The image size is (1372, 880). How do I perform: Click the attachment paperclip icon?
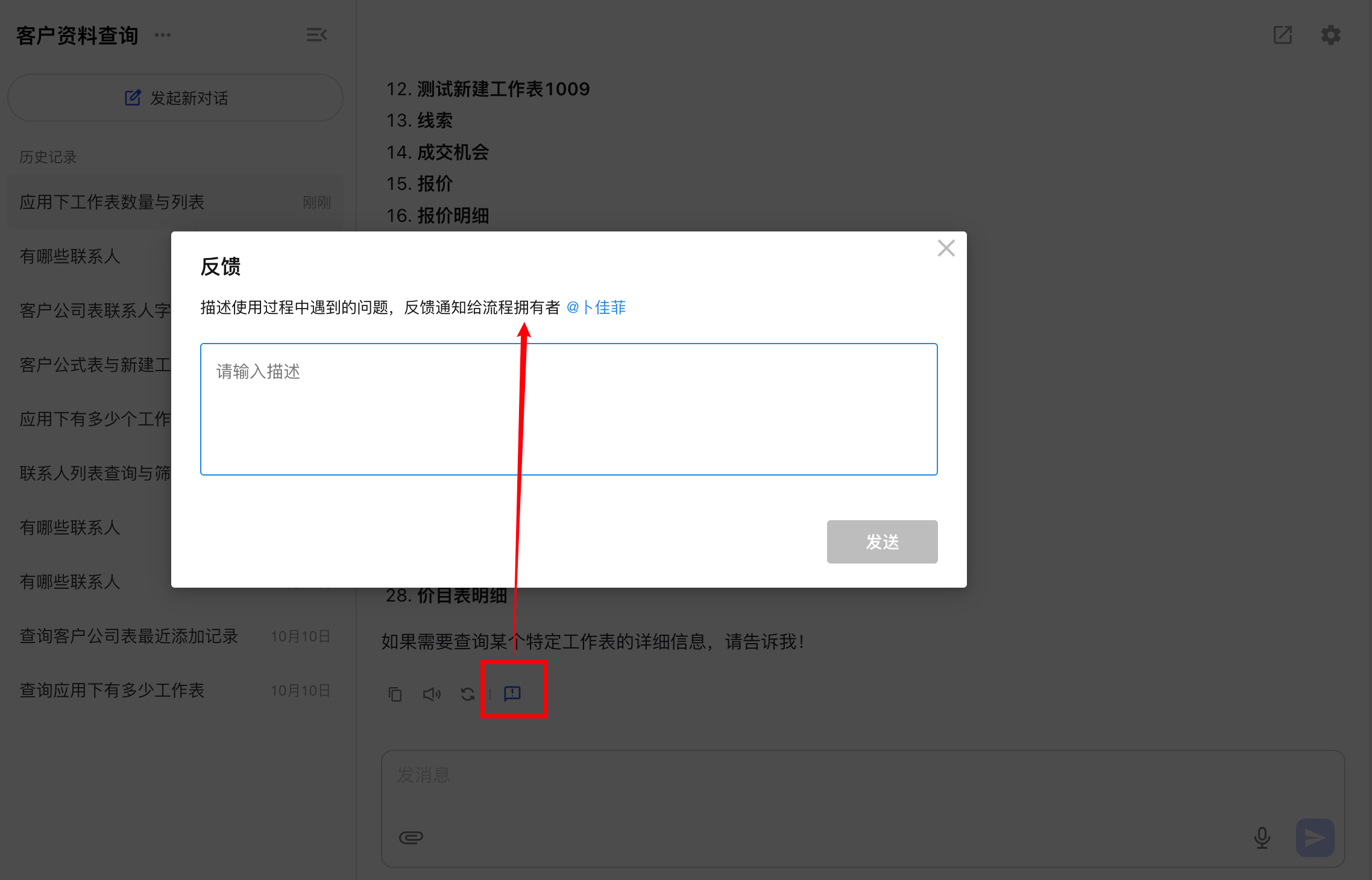(x=411, y=837)
